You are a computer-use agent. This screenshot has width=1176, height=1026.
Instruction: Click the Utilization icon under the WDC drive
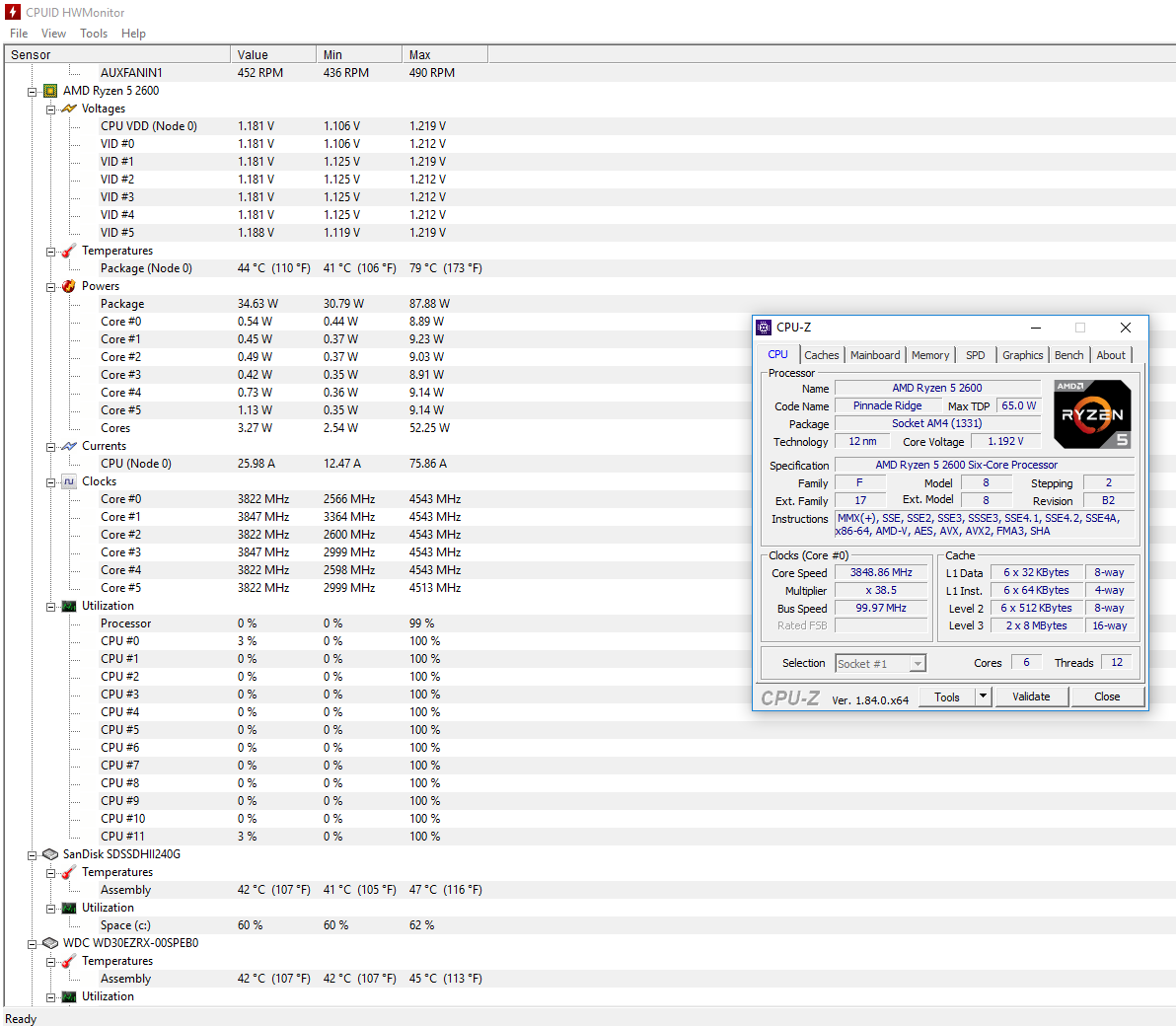coord(69,996)
